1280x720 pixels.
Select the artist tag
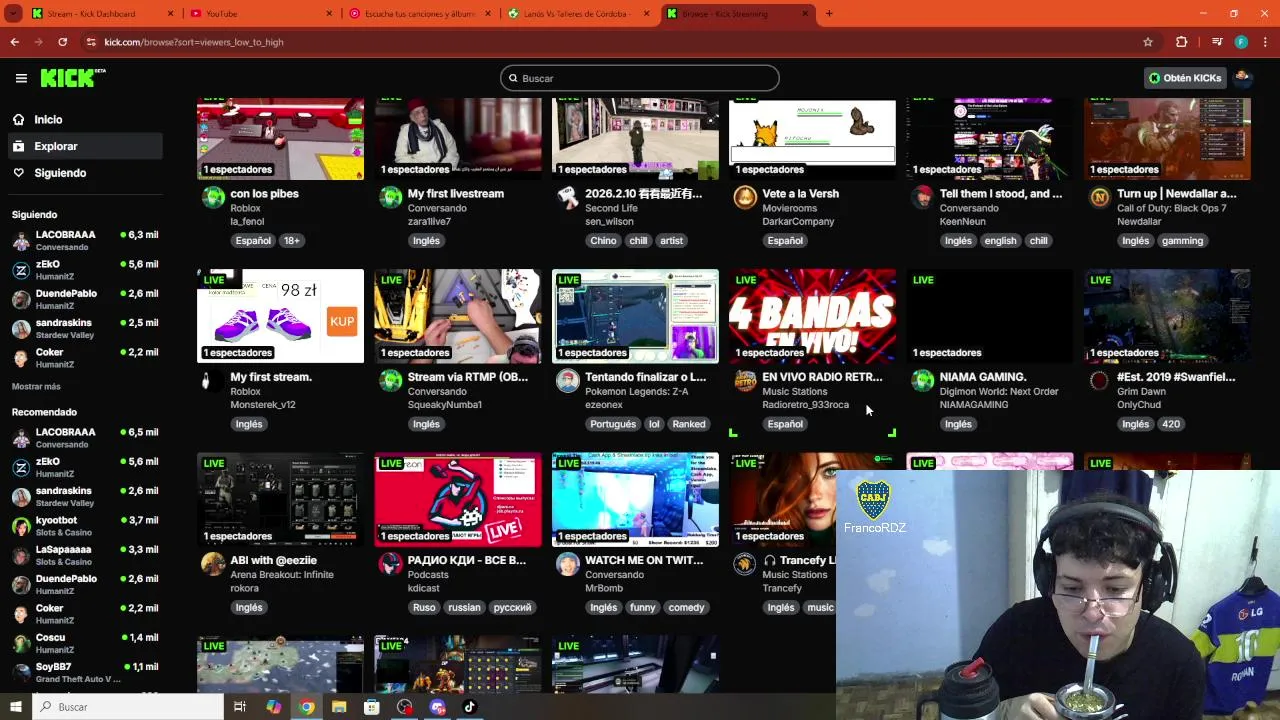coord(671,241)
